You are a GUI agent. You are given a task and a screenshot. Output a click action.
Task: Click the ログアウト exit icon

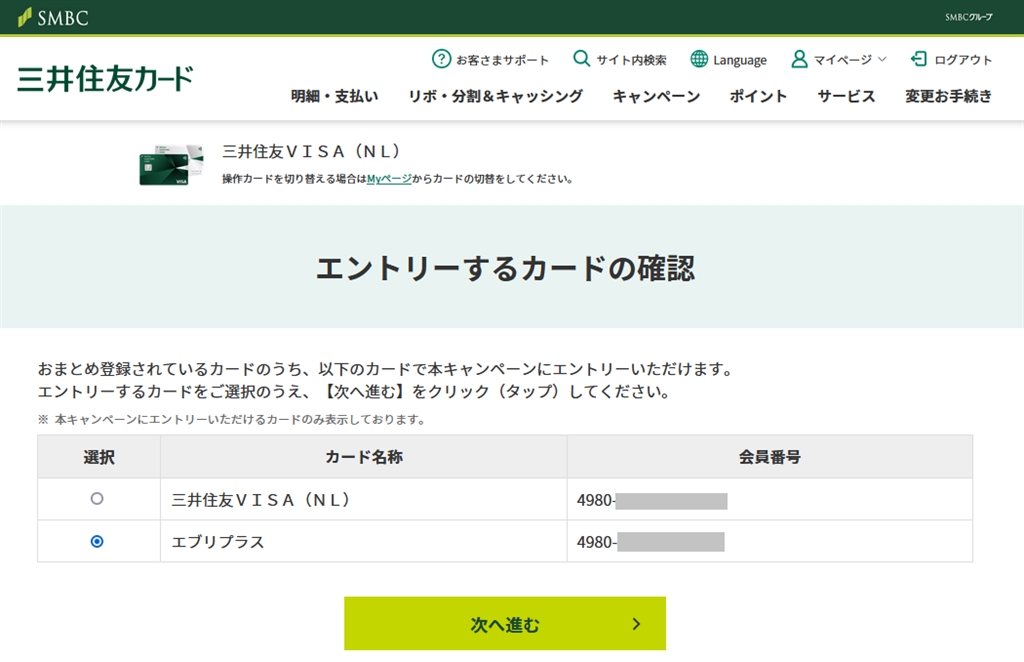pyautogui.click(x=919, y=59)
